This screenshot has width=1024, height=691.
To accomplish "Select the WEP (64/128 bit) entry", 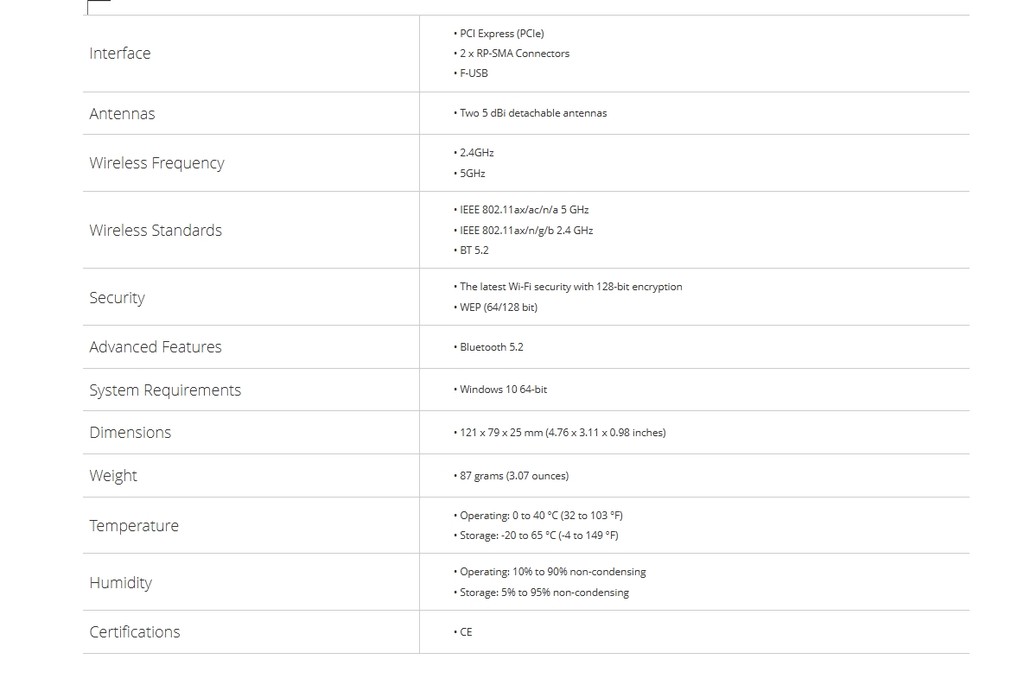I will pos(498,308).
